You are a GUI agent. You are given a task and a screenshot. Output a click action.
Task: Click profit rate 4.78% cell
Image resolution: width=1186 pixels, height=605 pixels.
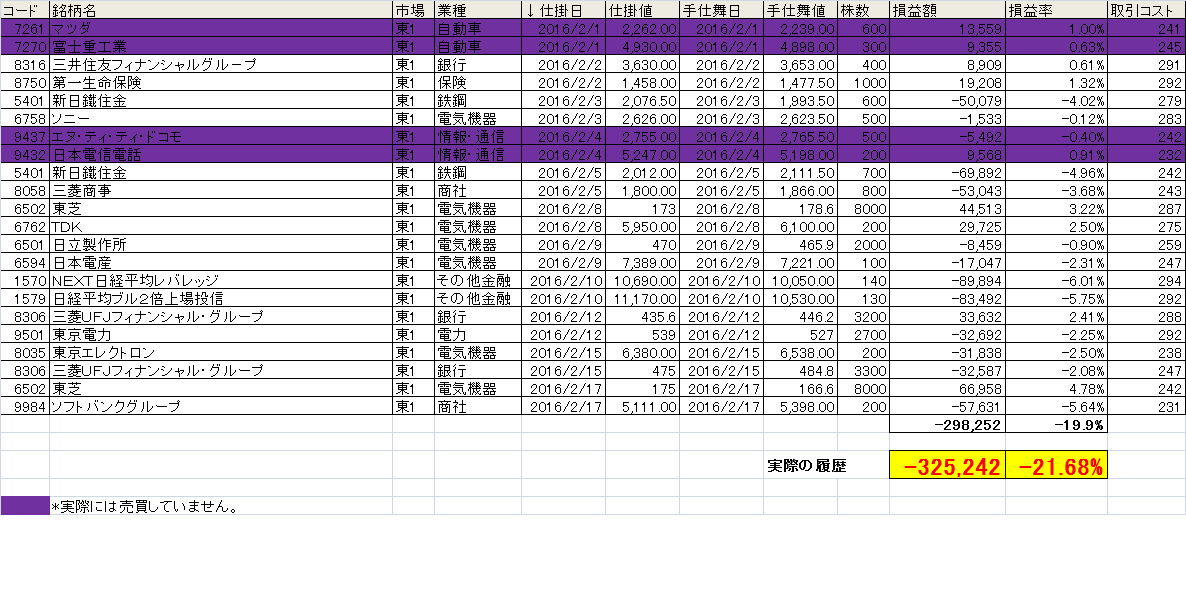pyautogui.click(x=1056, y=389)
